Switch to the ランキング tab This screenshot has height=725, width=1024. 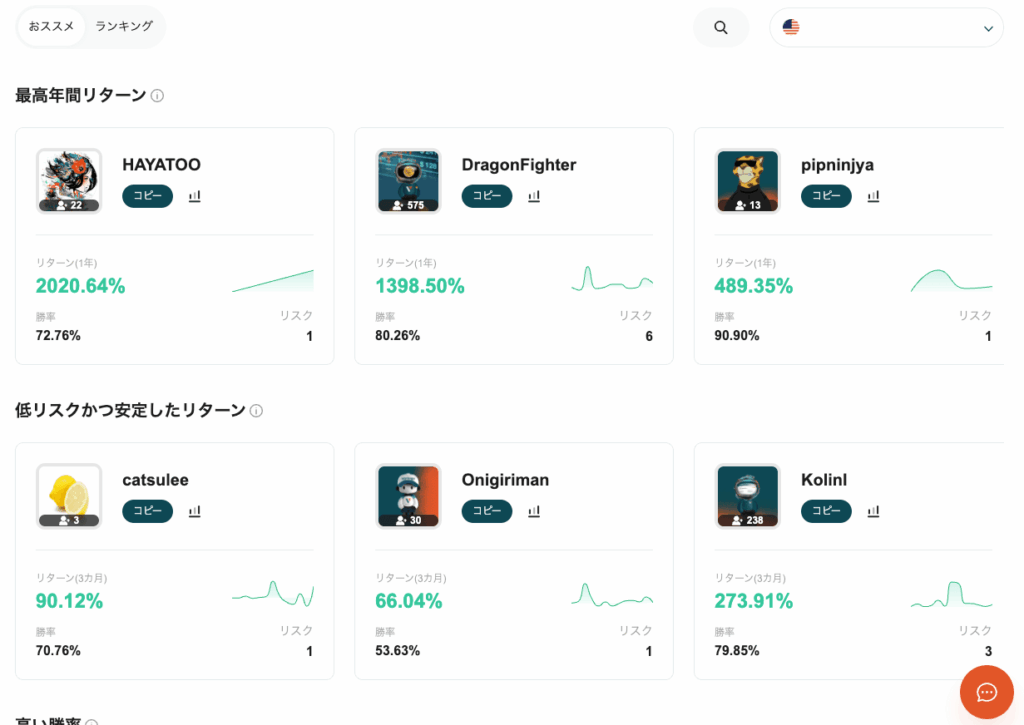click(124, 27)
